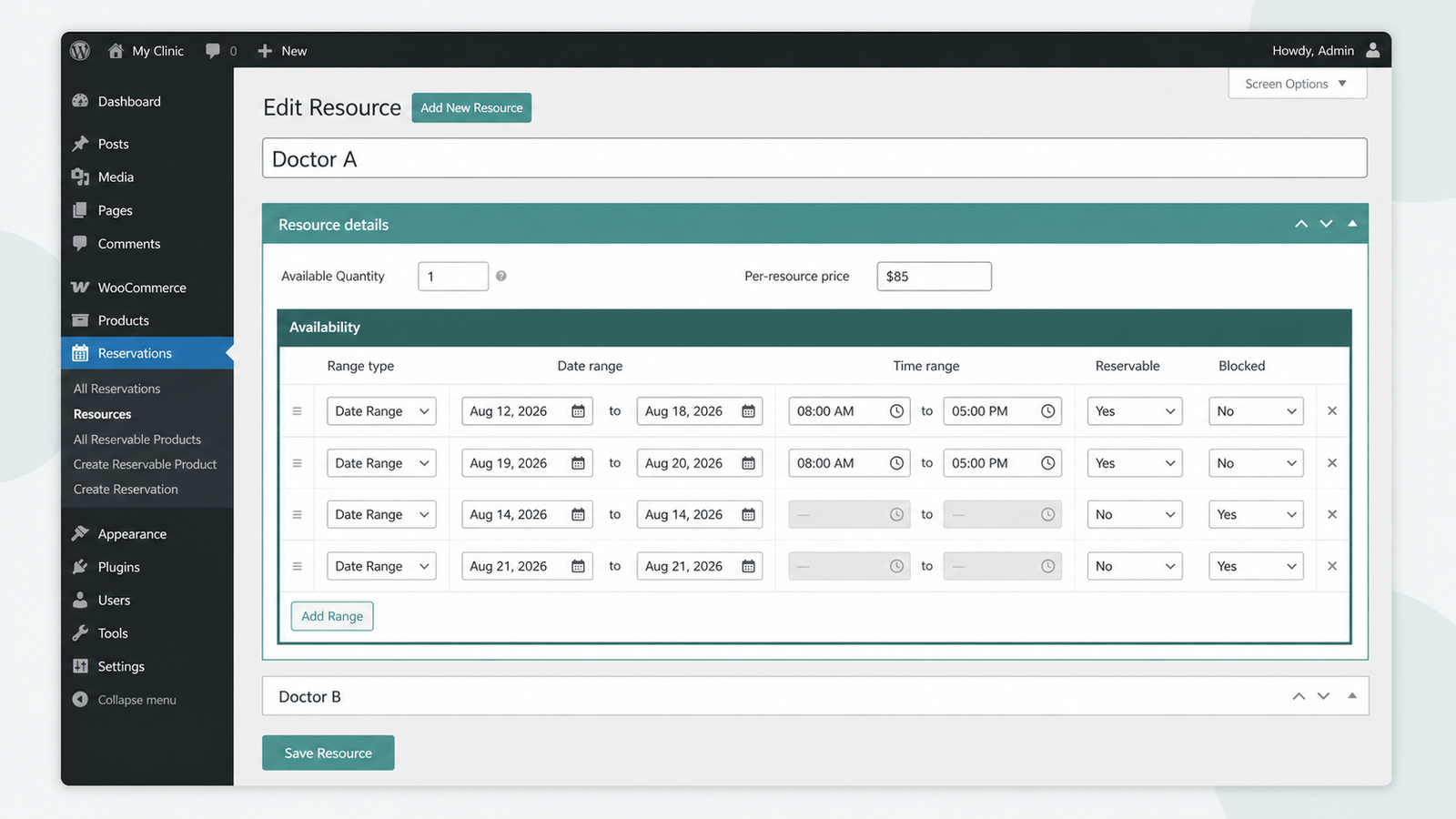Move Resource details panel up
The height and width of the screenshot is (819, 1456).
click(x=1301, y=224)
